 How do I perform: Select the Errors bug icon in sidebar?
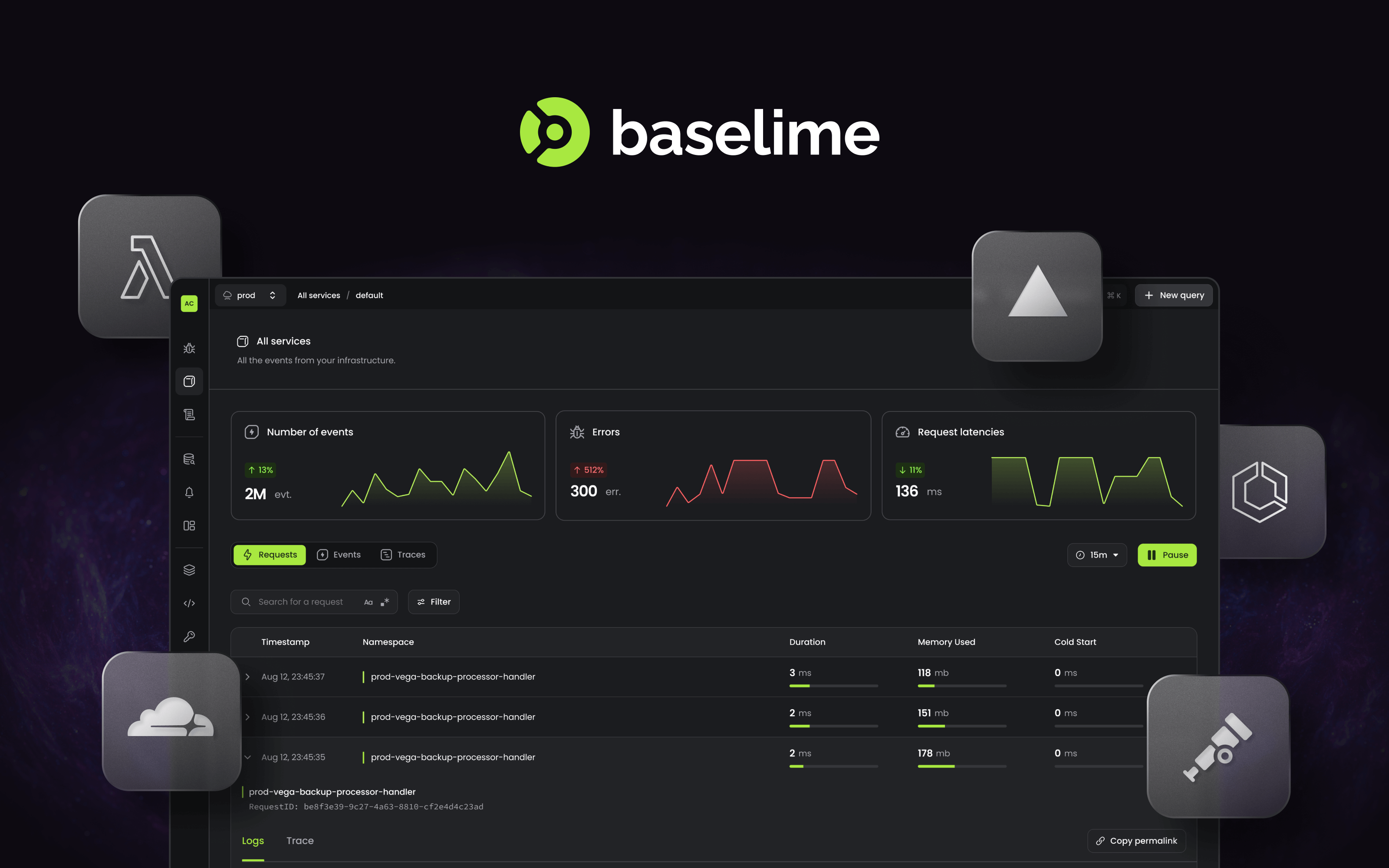point(189,349)
